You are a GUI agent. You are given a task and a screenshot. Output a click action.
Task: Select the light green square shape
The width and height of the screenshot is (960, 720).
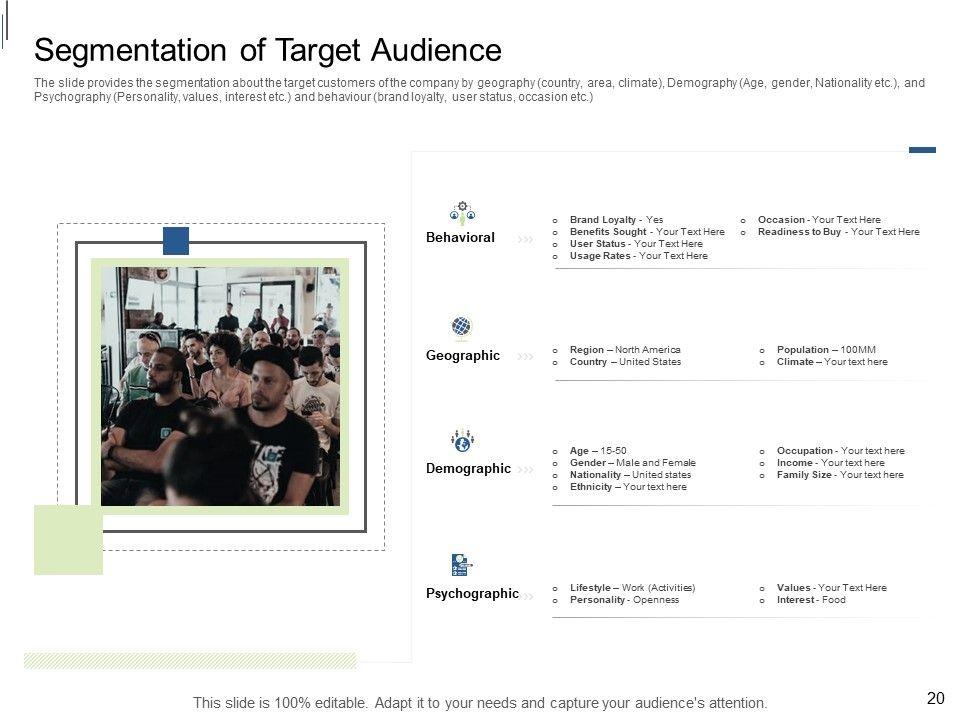68,540
